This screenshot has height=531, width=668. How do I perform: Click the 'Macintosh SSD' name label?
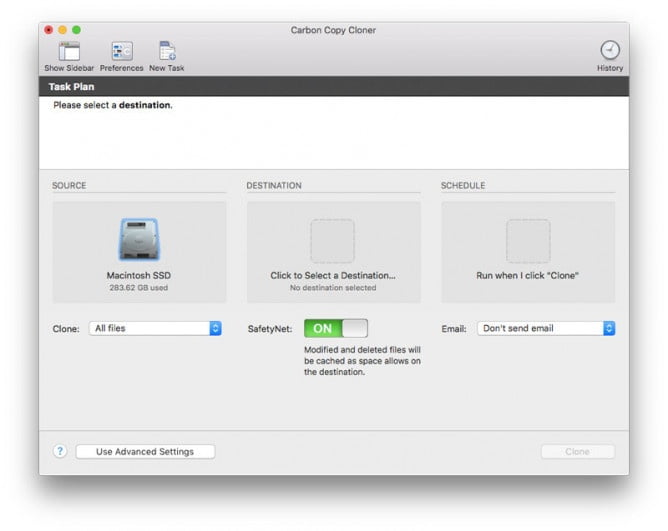pos(139,276)
